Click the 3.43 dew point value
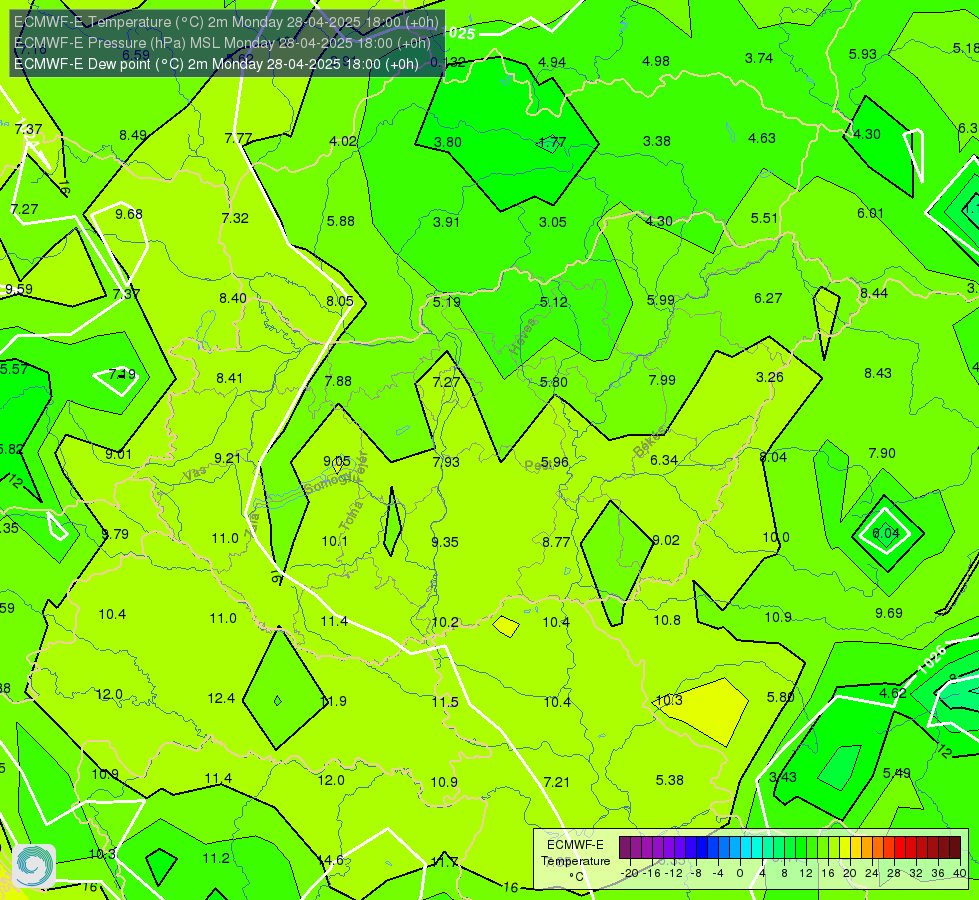Viewport: 979px width, 900px height. click(x=782, y=777)
